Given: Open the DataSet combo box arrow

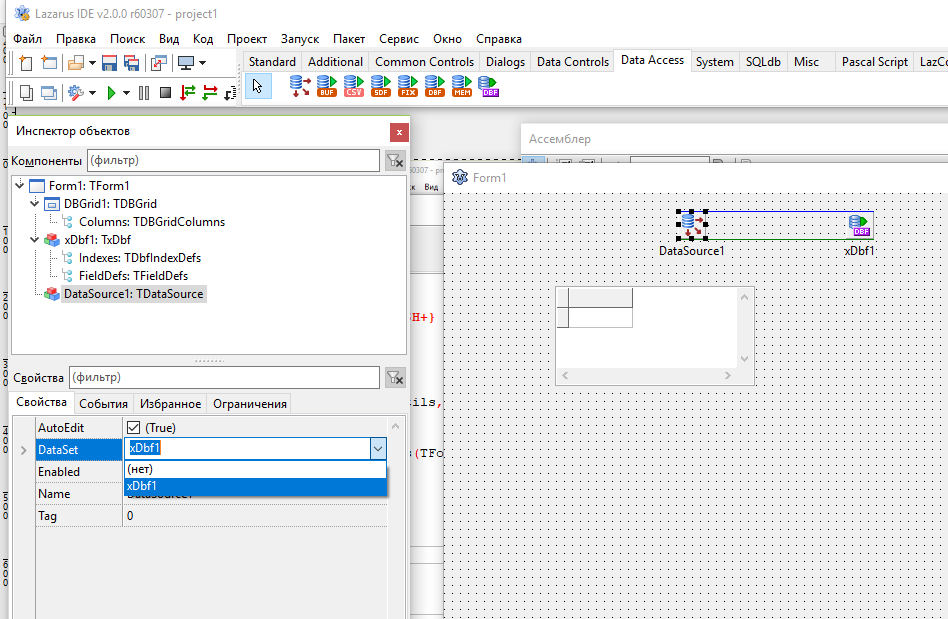Looking at the screenshot, I should pyautogui.click(x=378, y=449).
